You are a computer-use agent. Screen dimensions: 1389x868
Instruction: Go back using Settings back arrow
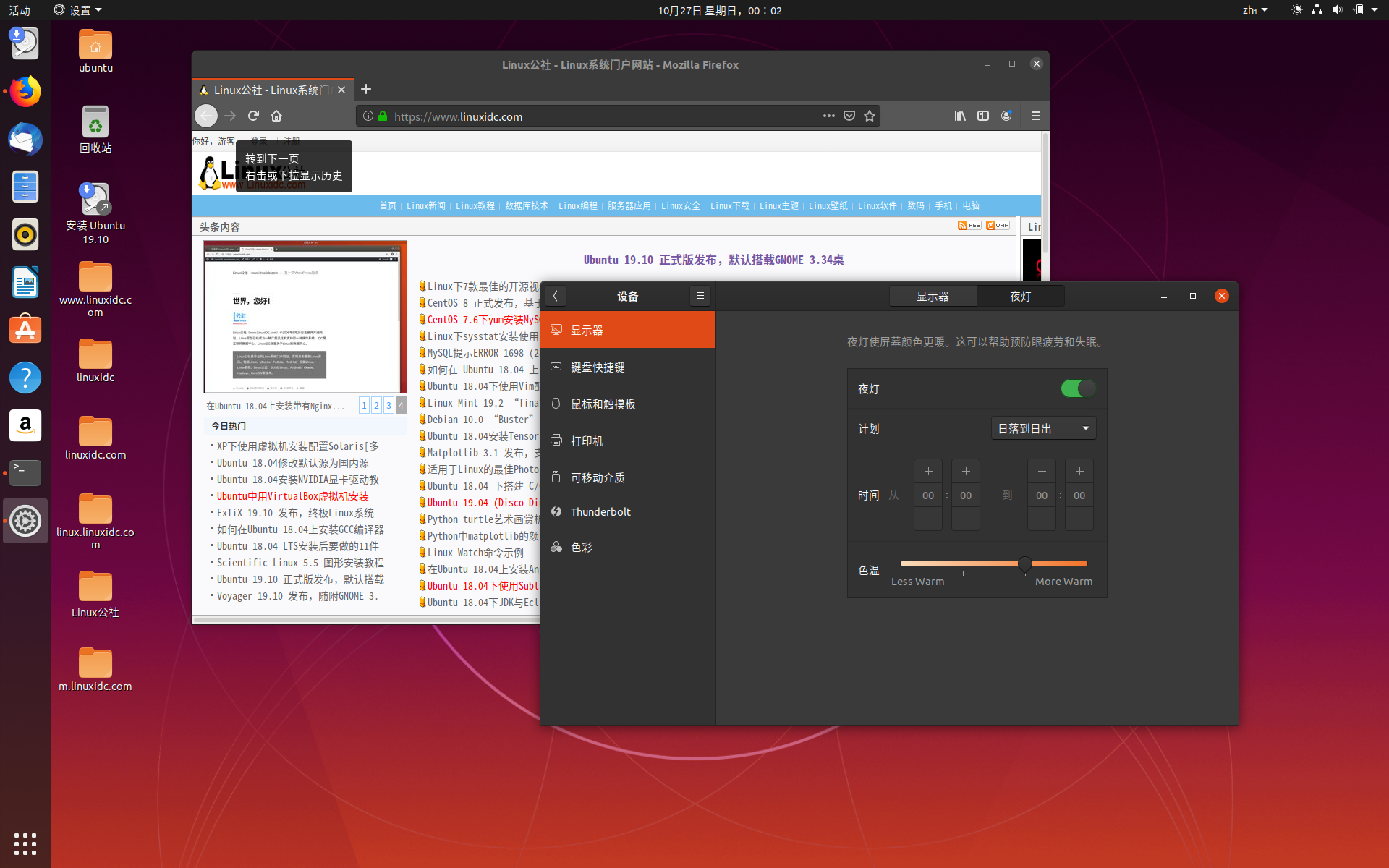[x=555, y=296]
